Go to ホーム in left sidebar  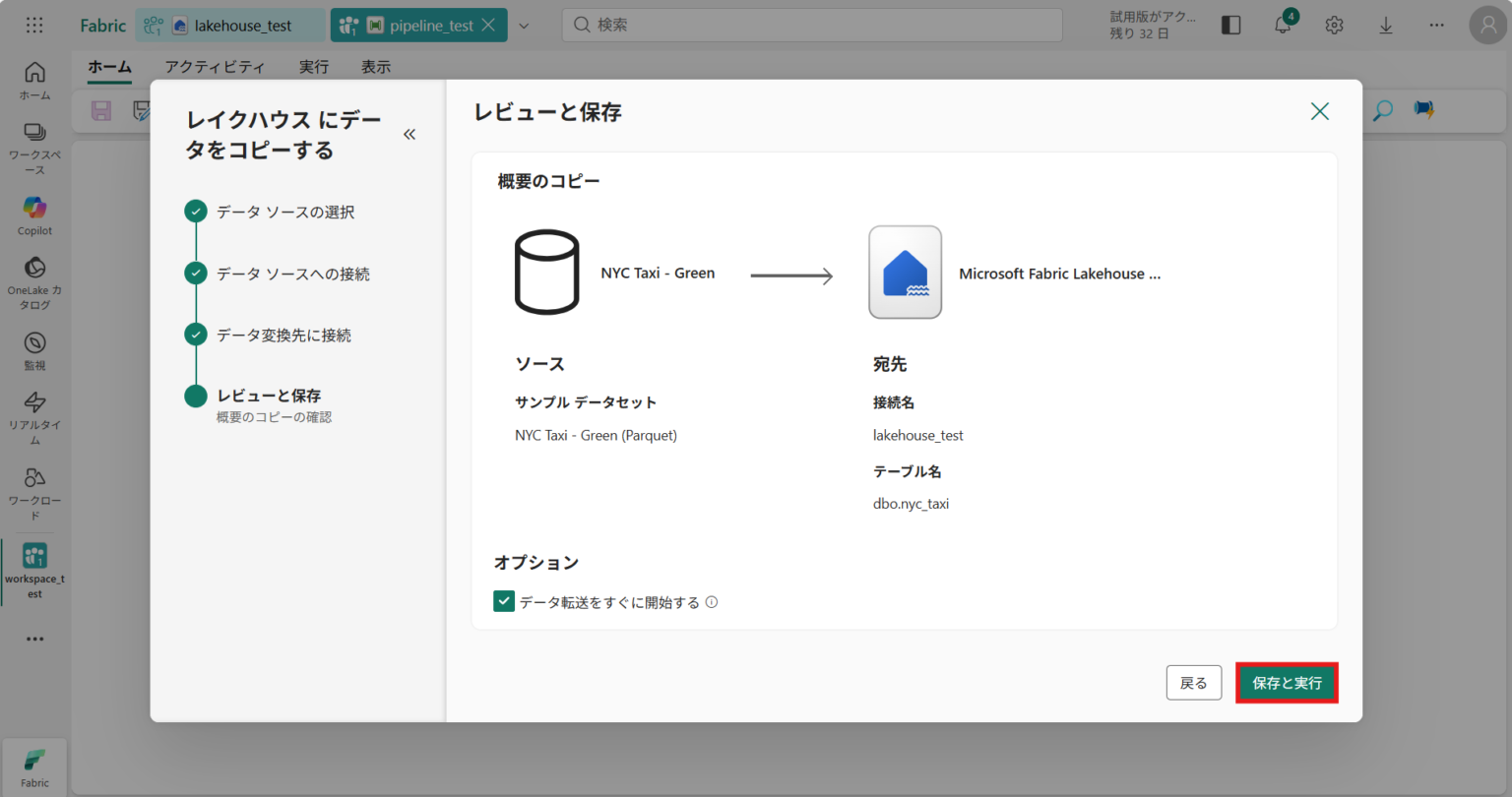tap(34, 81)
